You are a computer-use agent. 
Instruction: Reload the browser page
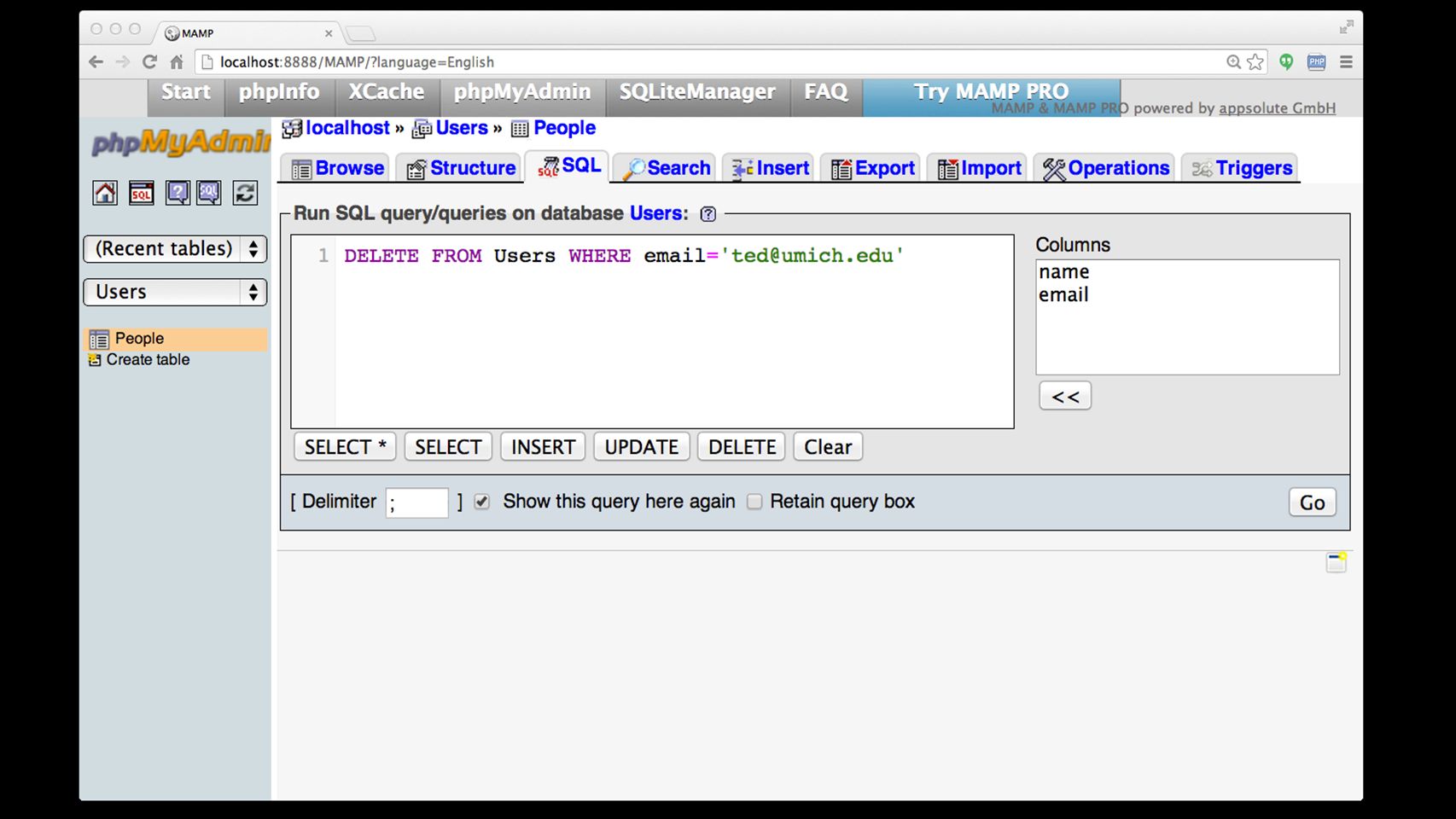(x=149, y=61)
